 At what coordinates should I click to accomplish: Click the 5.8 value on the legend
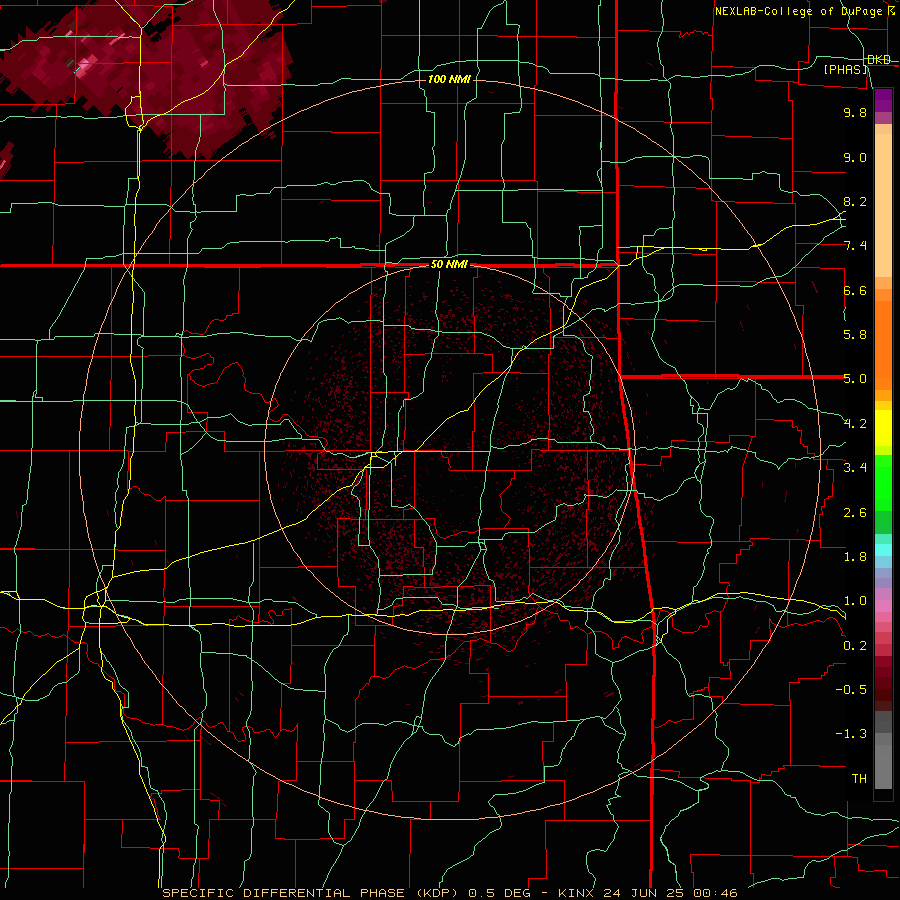point(855,335)
